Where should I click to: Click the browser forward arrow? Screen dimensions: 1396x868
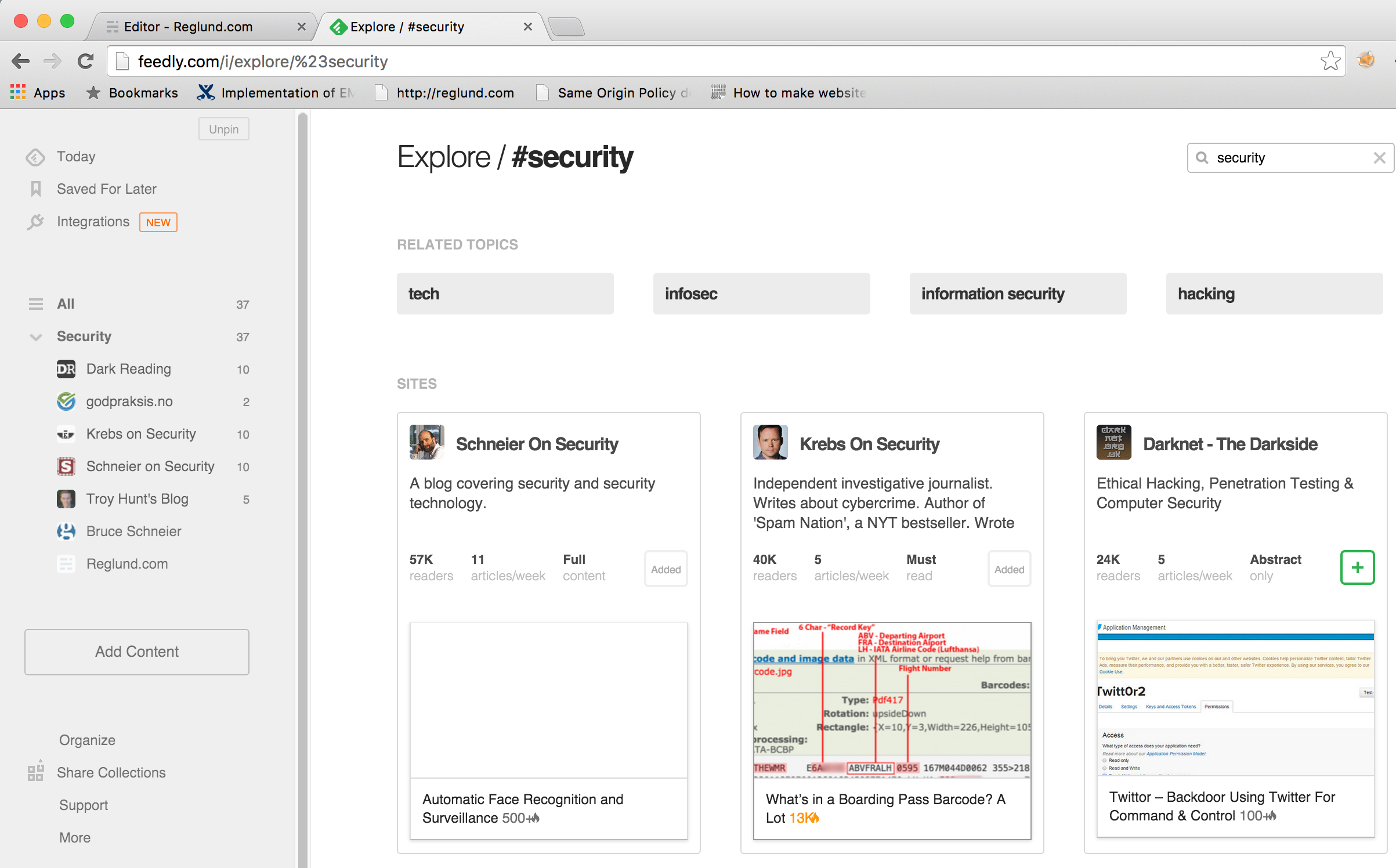click(x=53, y=61)
